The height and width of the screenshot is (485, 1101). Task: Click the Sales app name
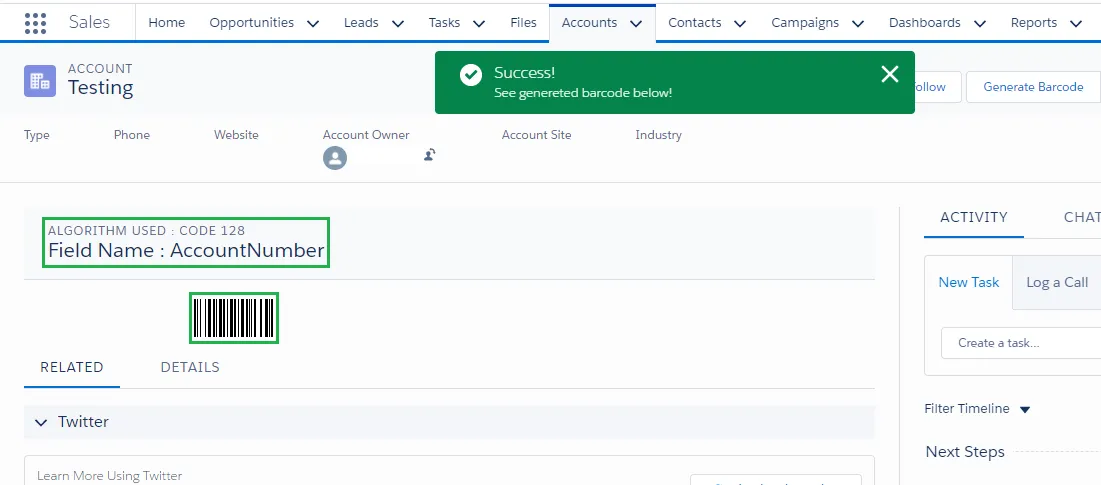coord(89,22)
